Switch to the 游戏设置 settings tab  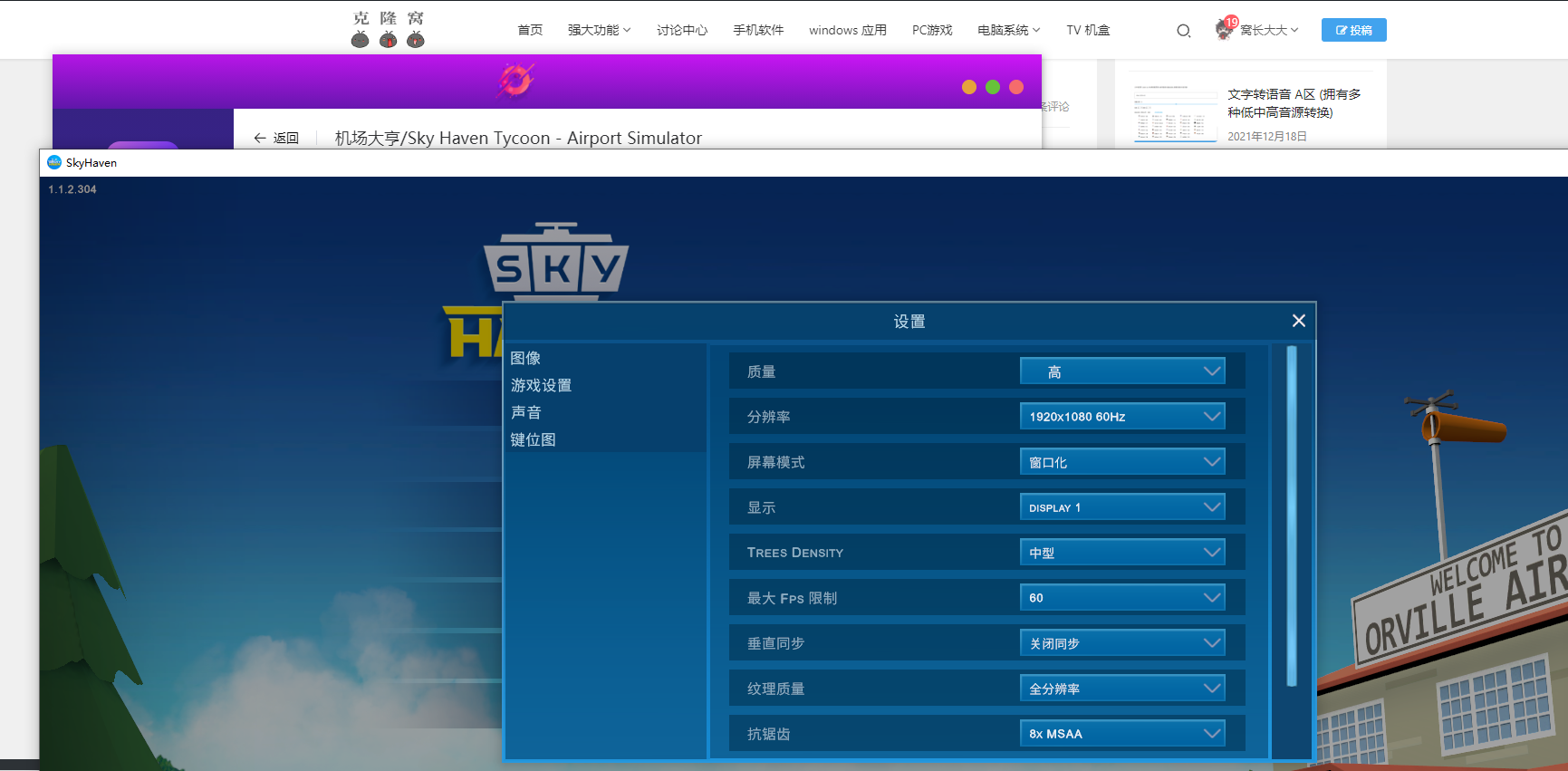[x=541, y=385]
